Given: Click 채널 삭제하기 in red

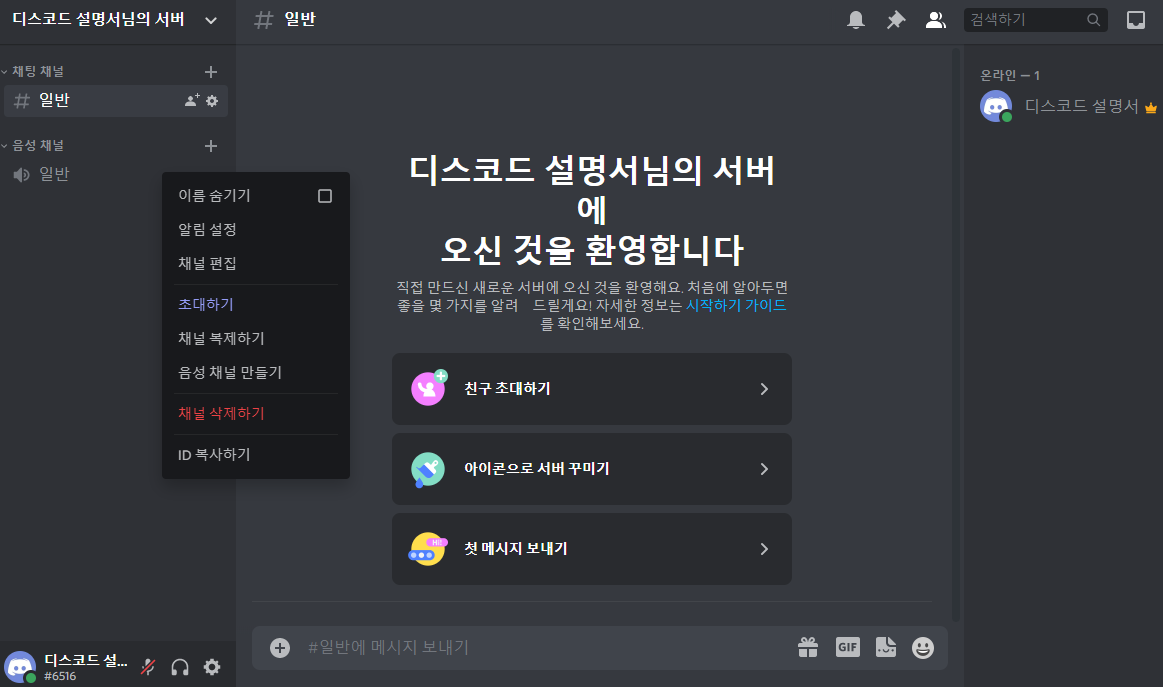Looking at the screenshot, I should click(x=256, y=413).
